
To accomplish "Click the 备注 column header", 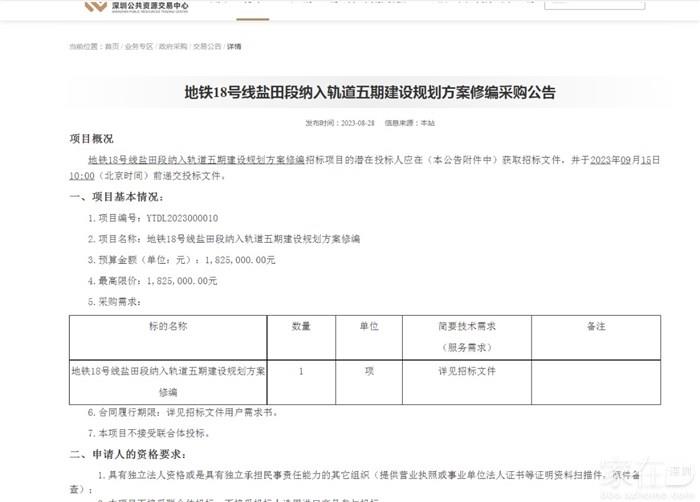I will (x=596, y=327).
